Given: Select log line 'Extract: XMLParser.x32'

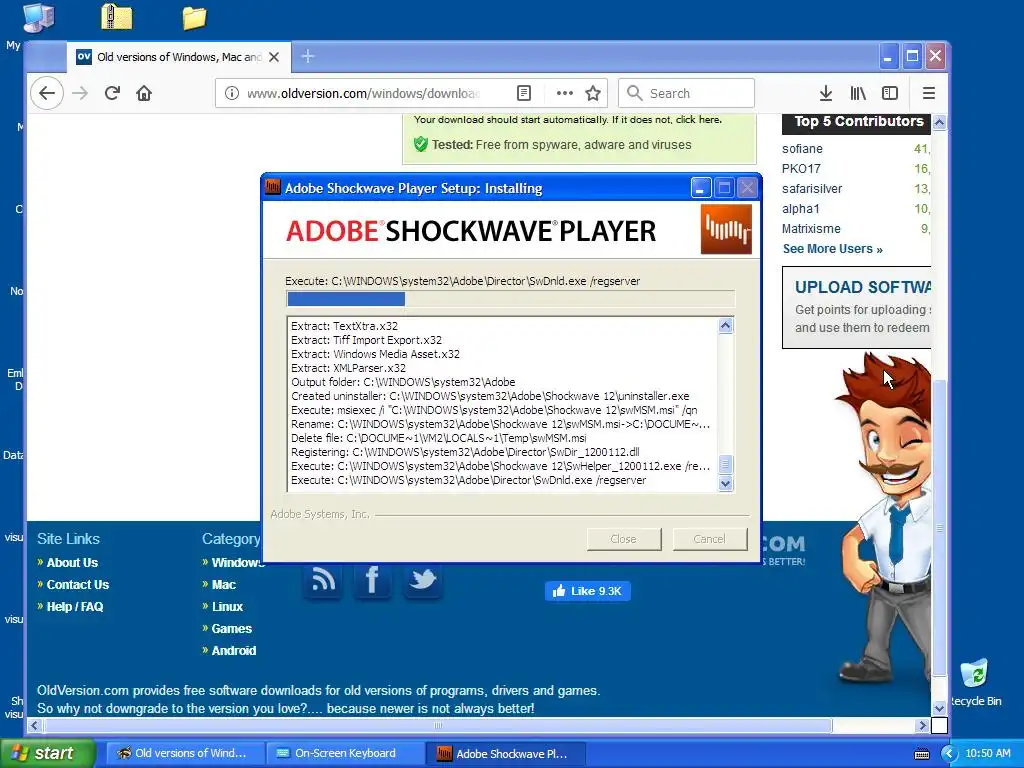Looking at the screenshot, I should [x=348, y=368].
